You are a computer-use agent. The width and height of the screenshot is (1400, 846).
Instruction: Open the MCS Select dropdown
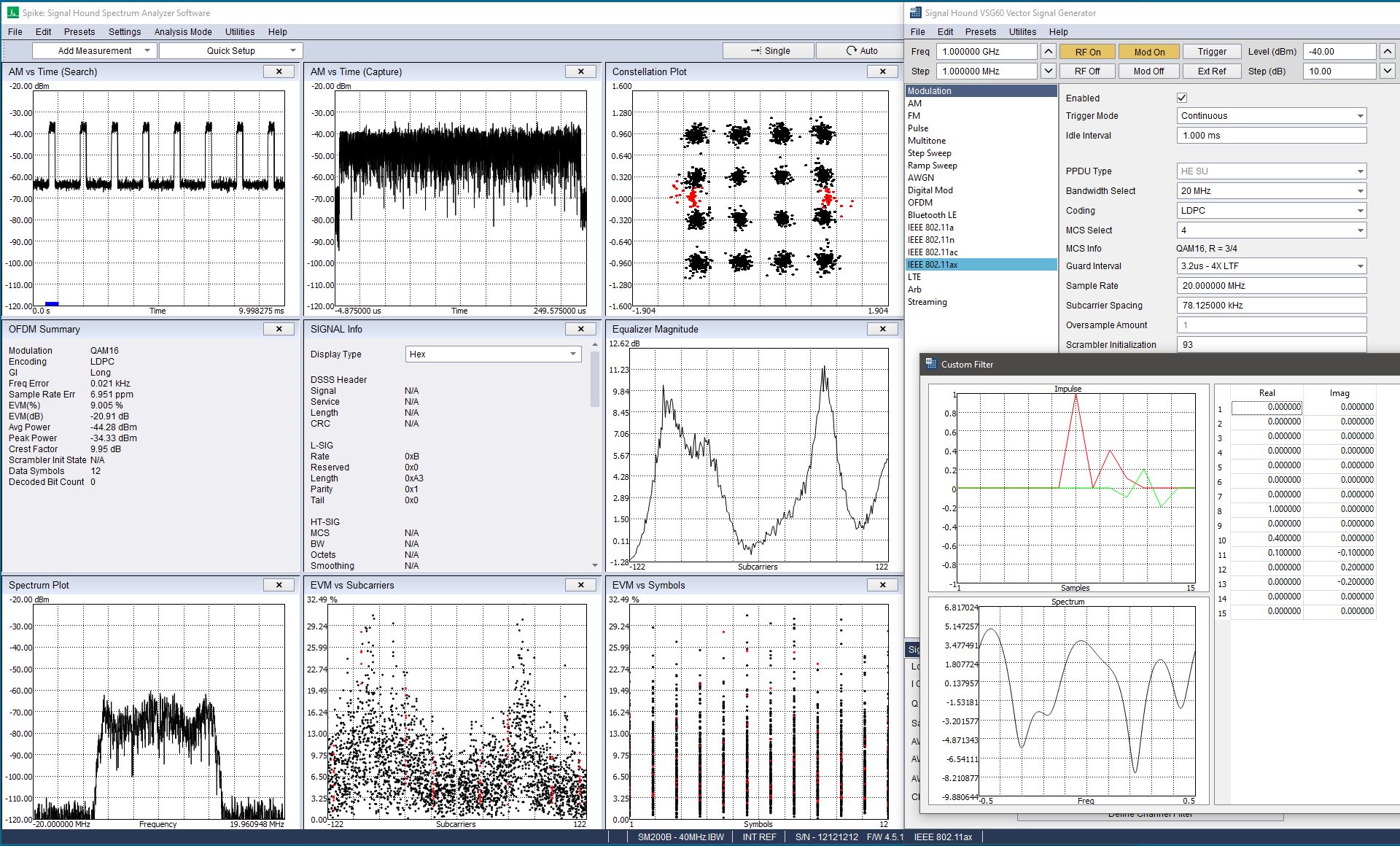(x=1272, y=230)
